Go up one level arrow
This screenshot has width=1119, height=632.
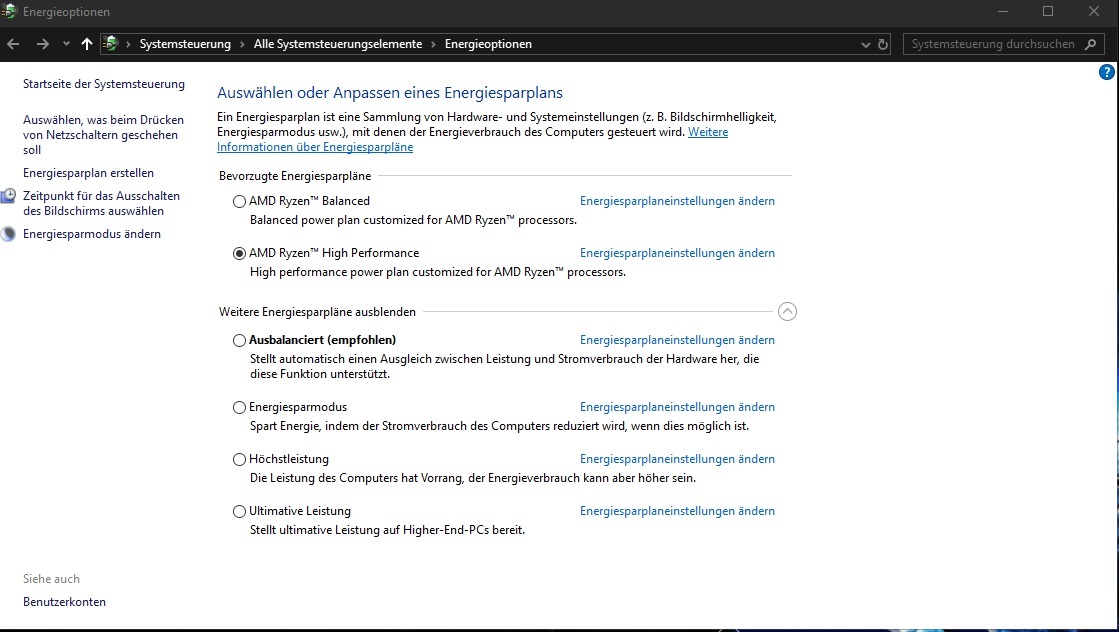click(x=87, y=44)
